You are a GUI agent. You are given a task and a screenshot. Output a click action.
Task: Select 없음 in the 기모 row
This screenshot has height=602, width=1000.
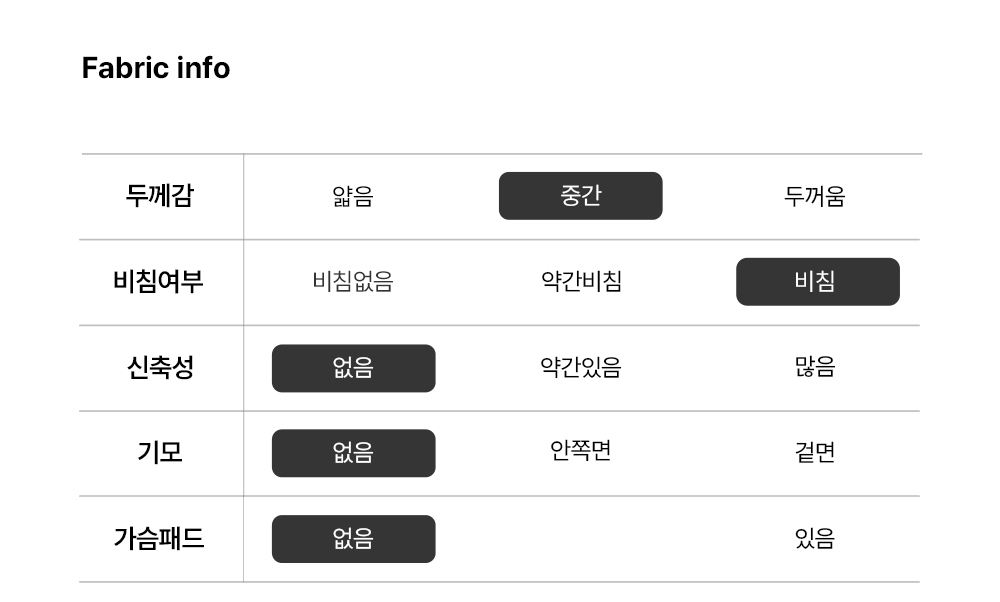[353, 453]
